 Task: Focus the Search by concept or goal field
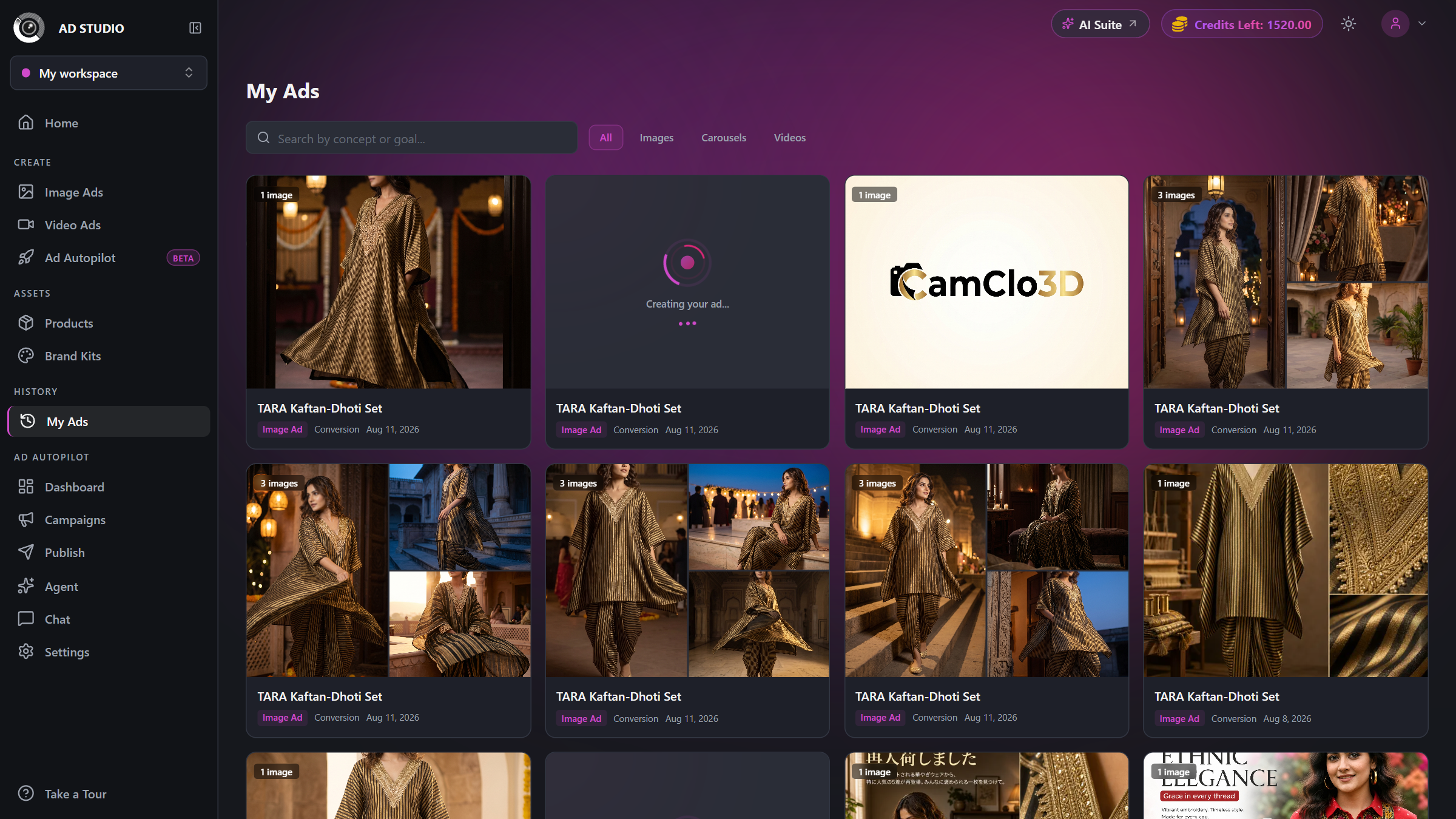[411, 138]
